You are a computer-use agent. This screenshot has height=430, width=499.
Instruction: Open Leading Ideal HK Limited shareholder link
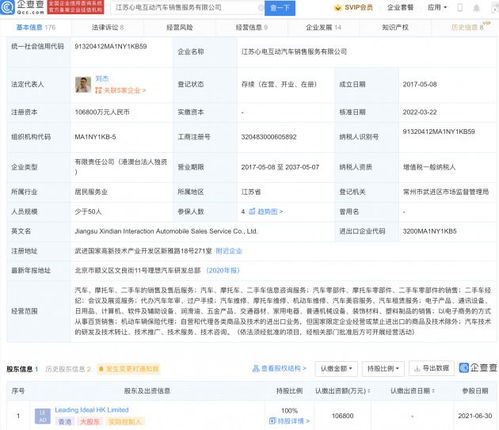pyautogui.click(x=92, y=410)
